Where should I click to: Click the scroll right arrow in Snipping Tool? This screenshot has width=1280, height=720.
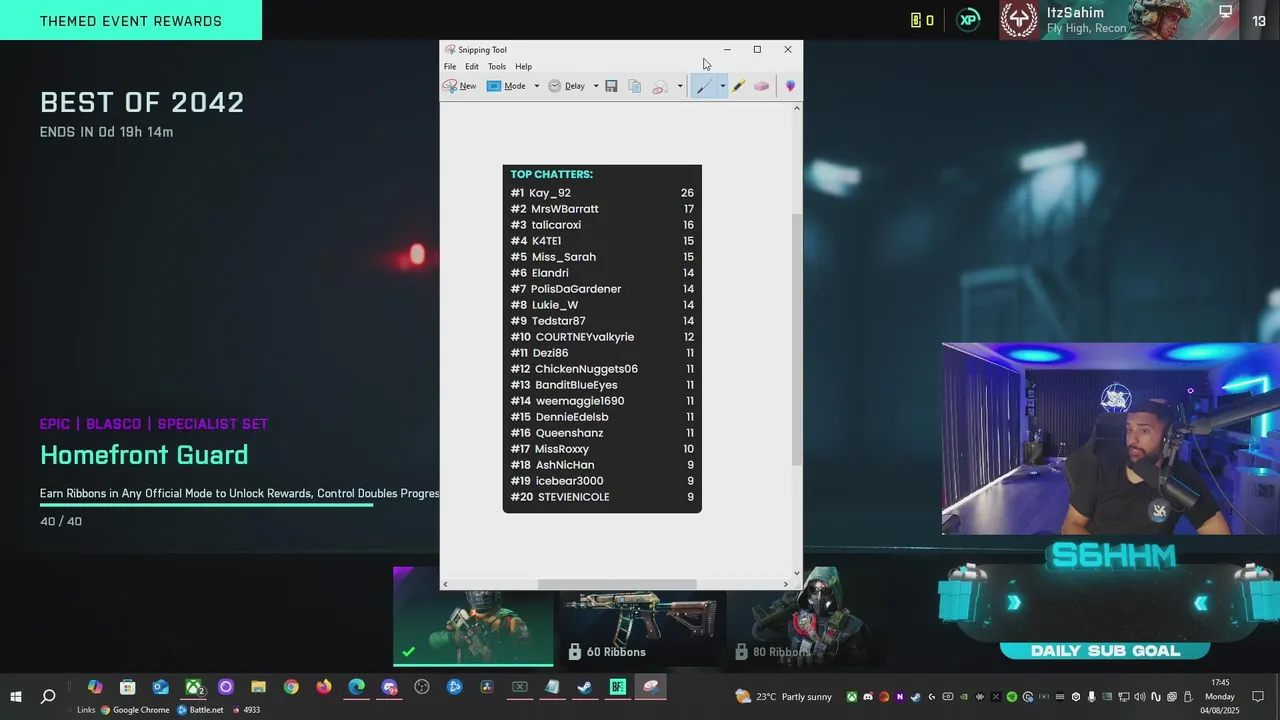tap(785, 584)
